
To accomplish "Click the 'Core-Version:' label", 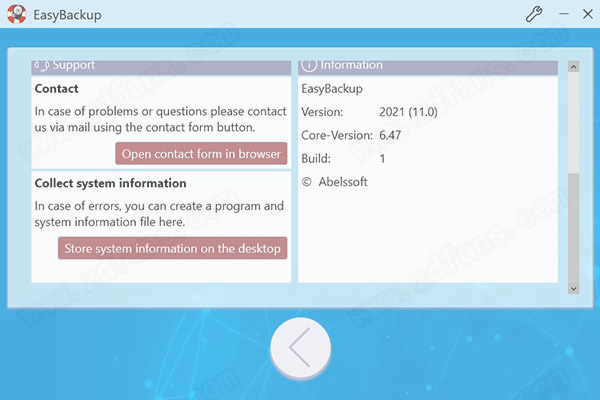I will (x=337, y=135).
